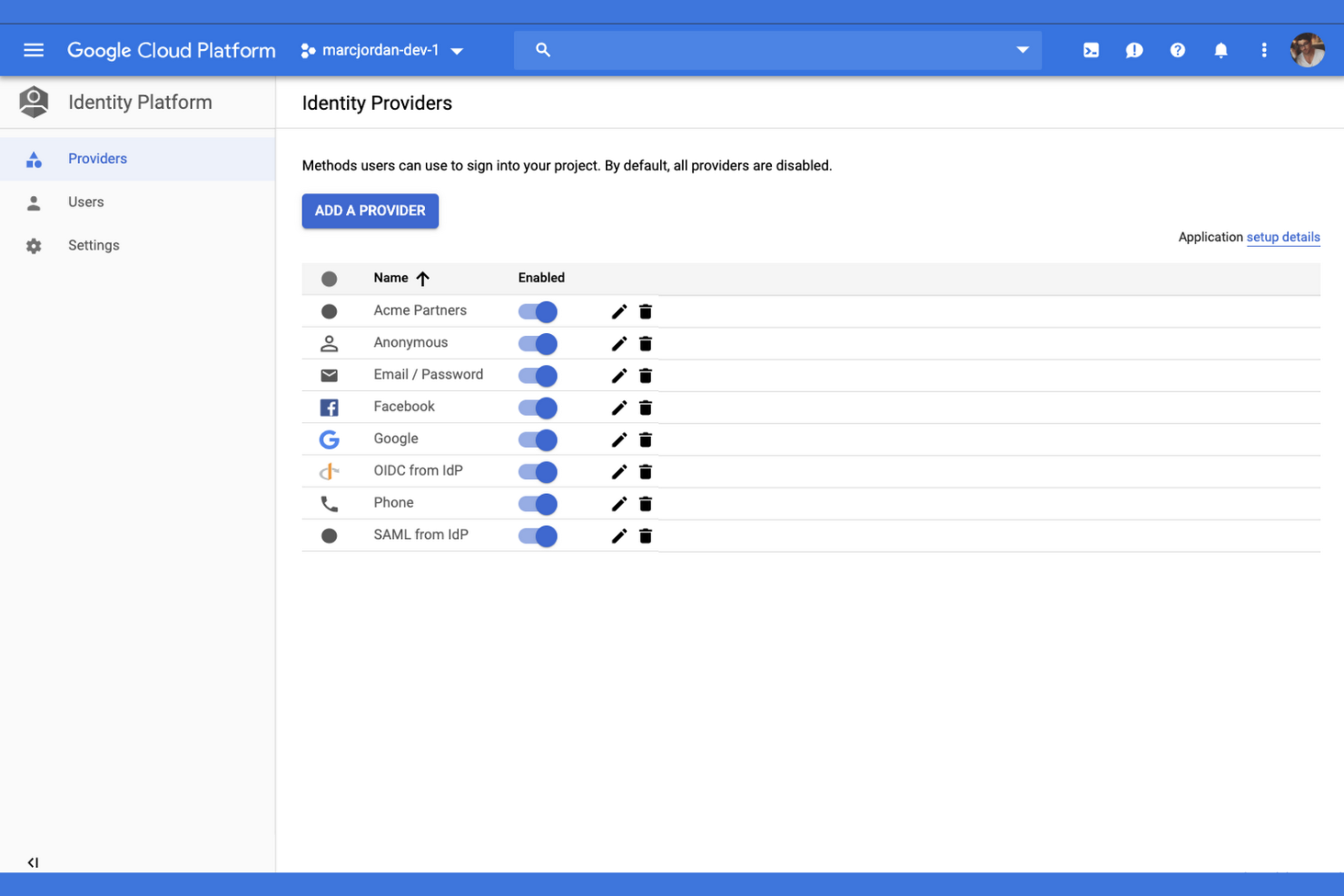Open the Cloud Shell terminal
This screenshot has width=1344, height=896.
click(x=1091, y=50)
